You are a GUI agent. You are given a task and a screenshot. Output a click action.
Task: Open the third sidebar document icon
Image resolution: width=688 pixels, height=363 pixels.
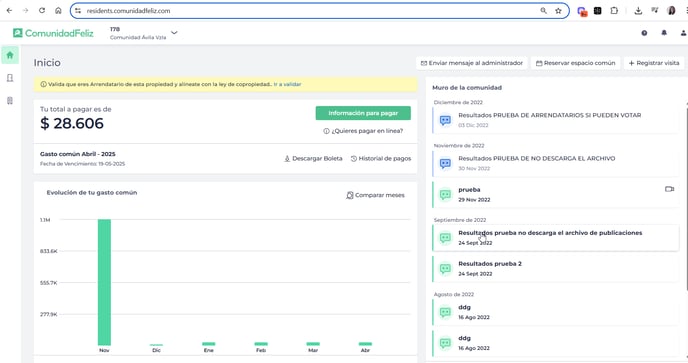pyautogui.click(x=10, y=101)
